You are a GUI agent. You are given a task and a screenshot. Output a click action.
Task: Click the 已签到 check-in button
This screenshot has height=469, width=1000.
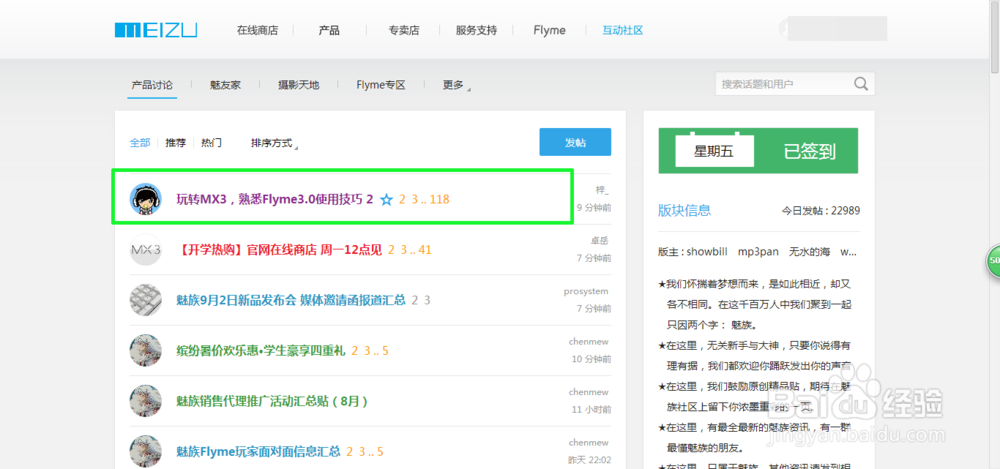click(x=809, y=151)
